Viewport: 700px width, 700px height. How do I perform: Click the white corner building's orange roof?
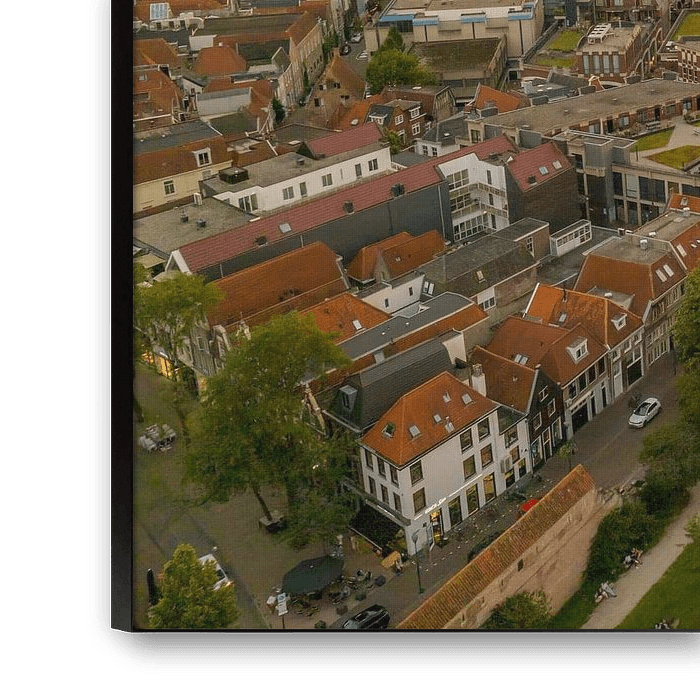427,413
